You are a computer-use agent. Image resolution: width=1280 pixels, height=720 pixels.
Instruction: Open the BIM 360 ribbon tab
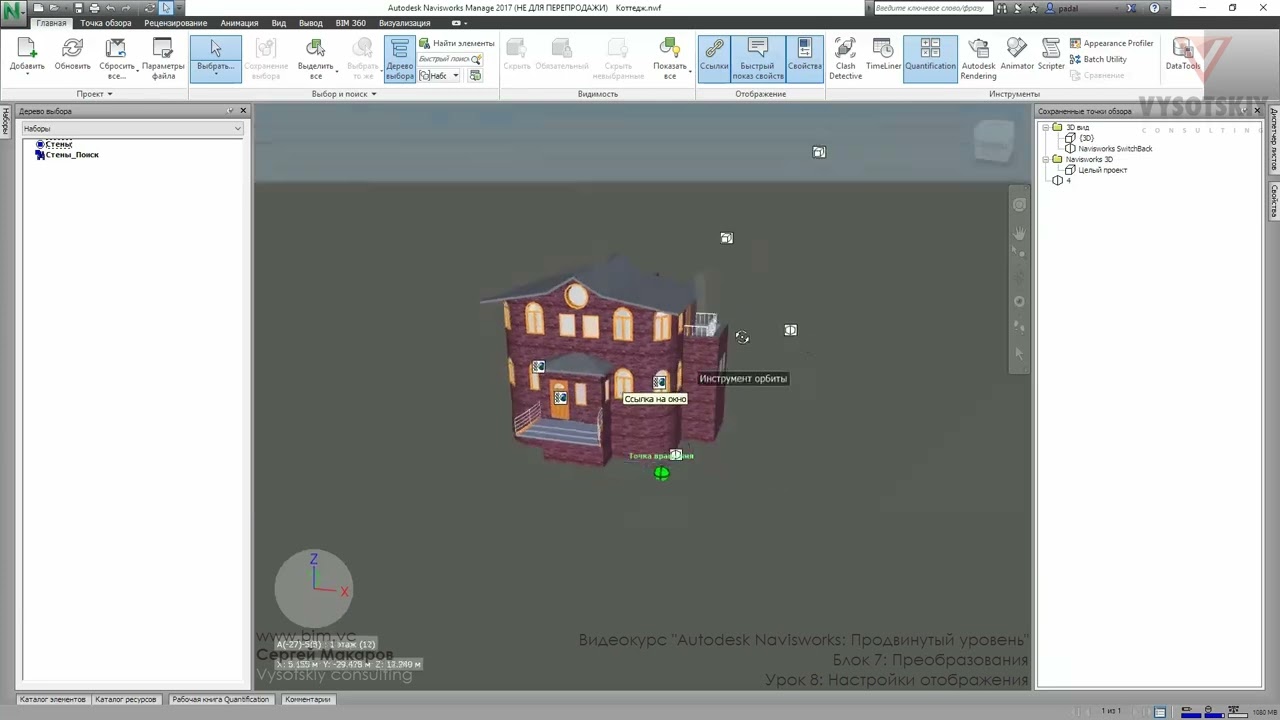(351, 23)
